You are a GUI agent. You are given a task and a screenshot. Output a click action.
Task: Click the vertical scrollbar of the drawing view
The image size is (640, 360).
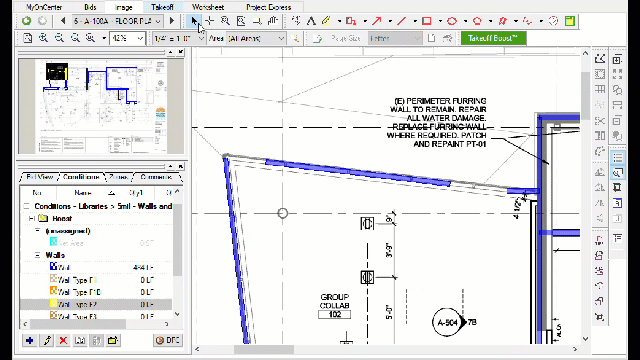[585, 96]
